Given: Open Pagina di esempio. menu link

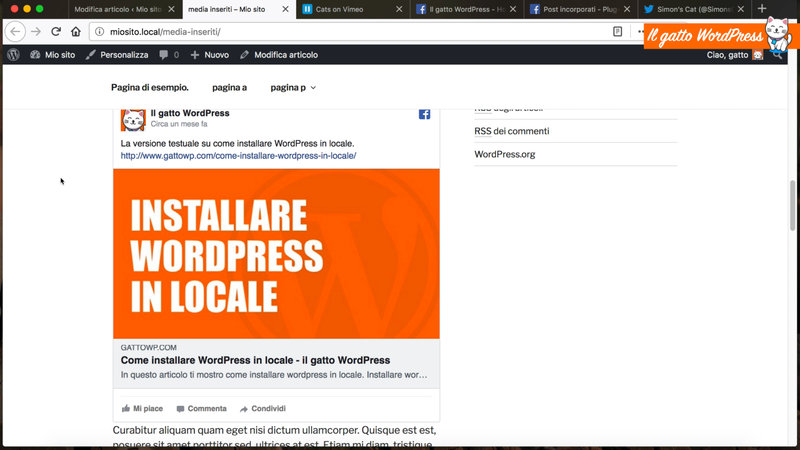Looking at the screenshot, I should 150,87.
